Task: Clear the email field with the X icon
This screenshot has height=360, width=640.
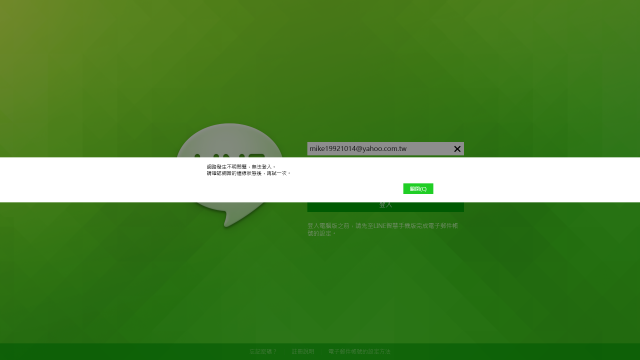Action: [x=457, y=149]
